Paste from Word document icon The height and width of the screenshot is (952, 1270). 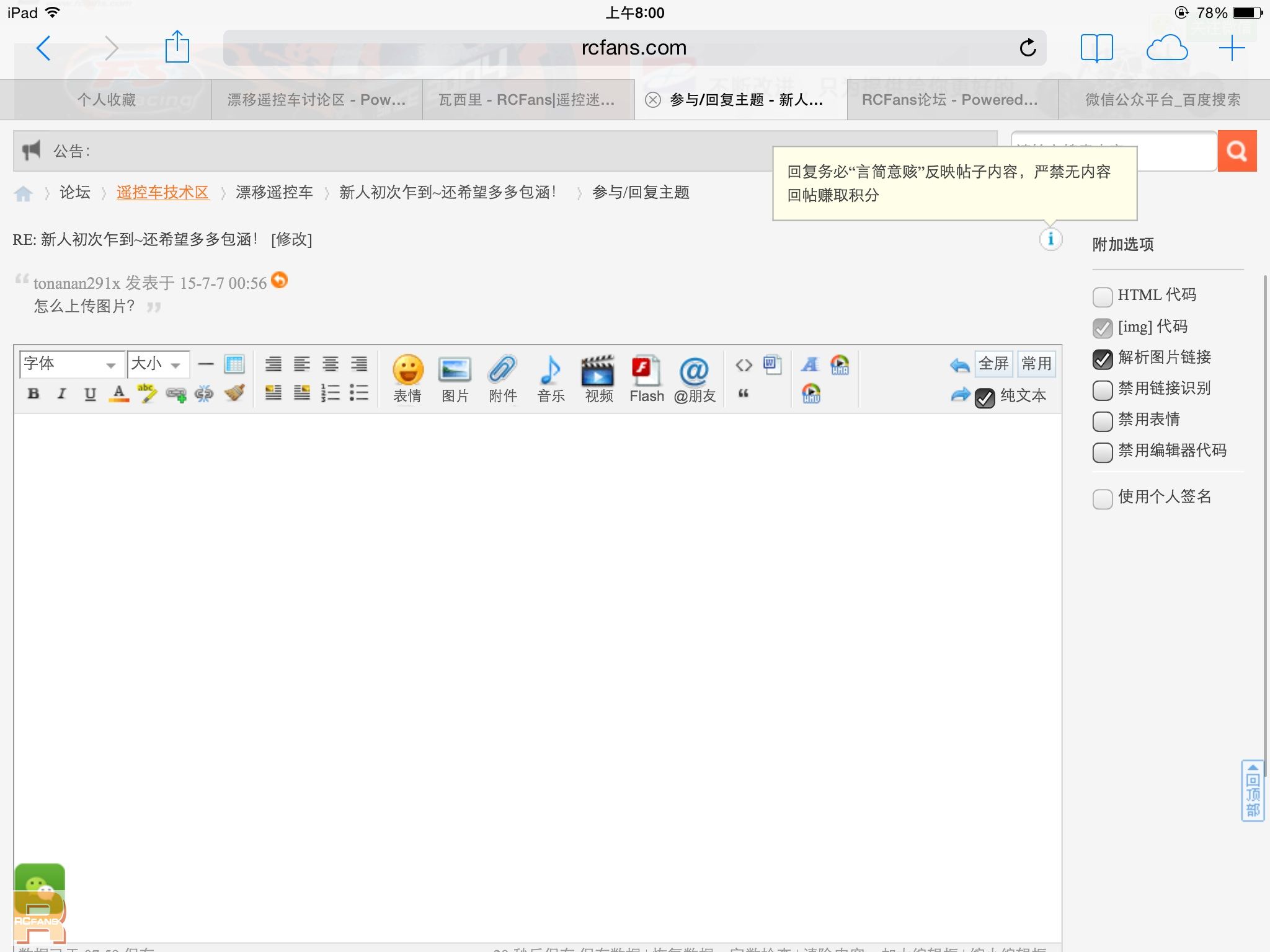[773, 364]
